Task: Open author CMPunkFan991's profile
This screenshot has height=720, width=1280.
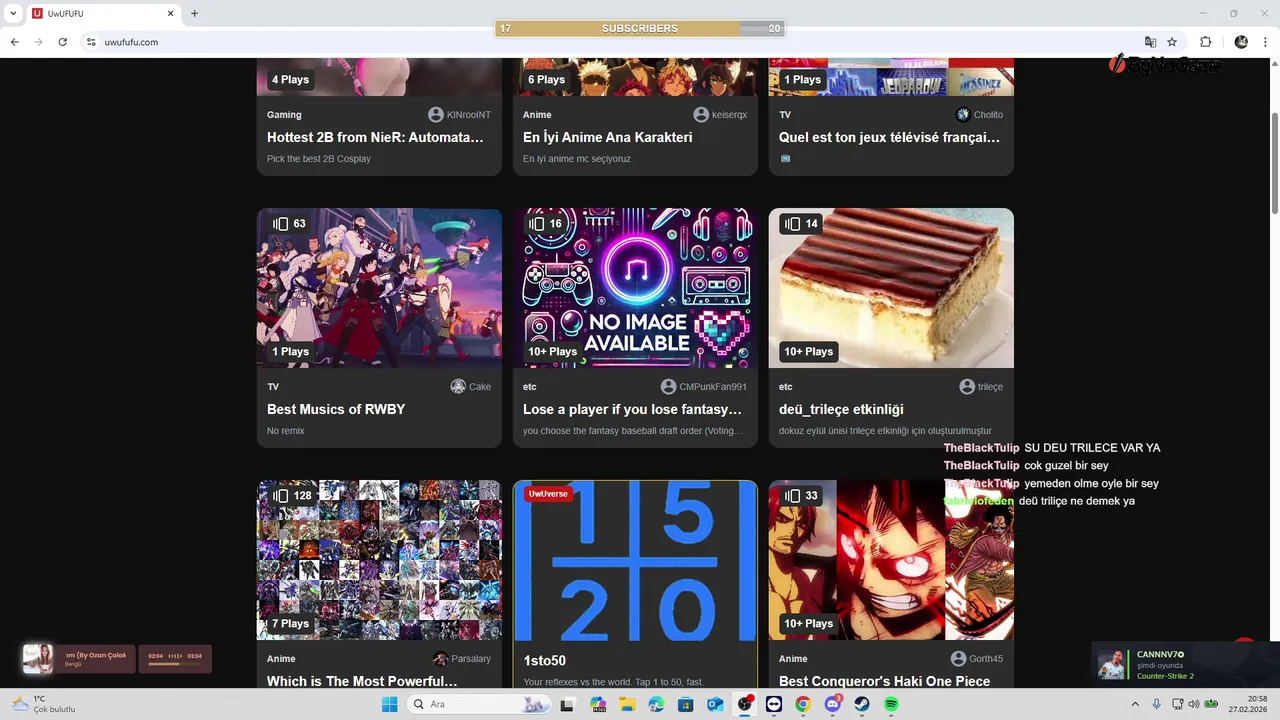Action: click(x=704, y=386)
